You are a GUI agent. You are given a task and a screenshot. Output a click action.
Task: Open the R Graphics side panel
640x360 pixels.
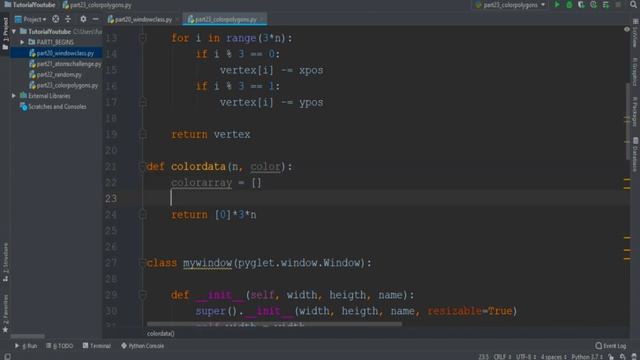635,72
